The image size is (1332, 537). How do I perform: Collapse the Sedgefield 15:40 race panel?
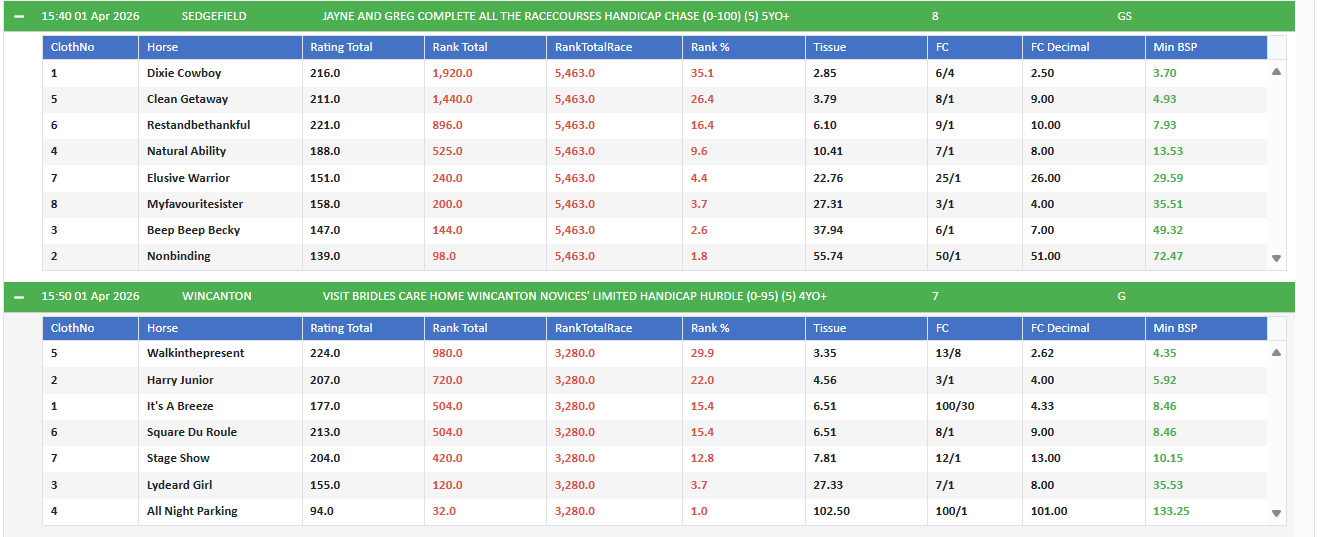[19, 16]
